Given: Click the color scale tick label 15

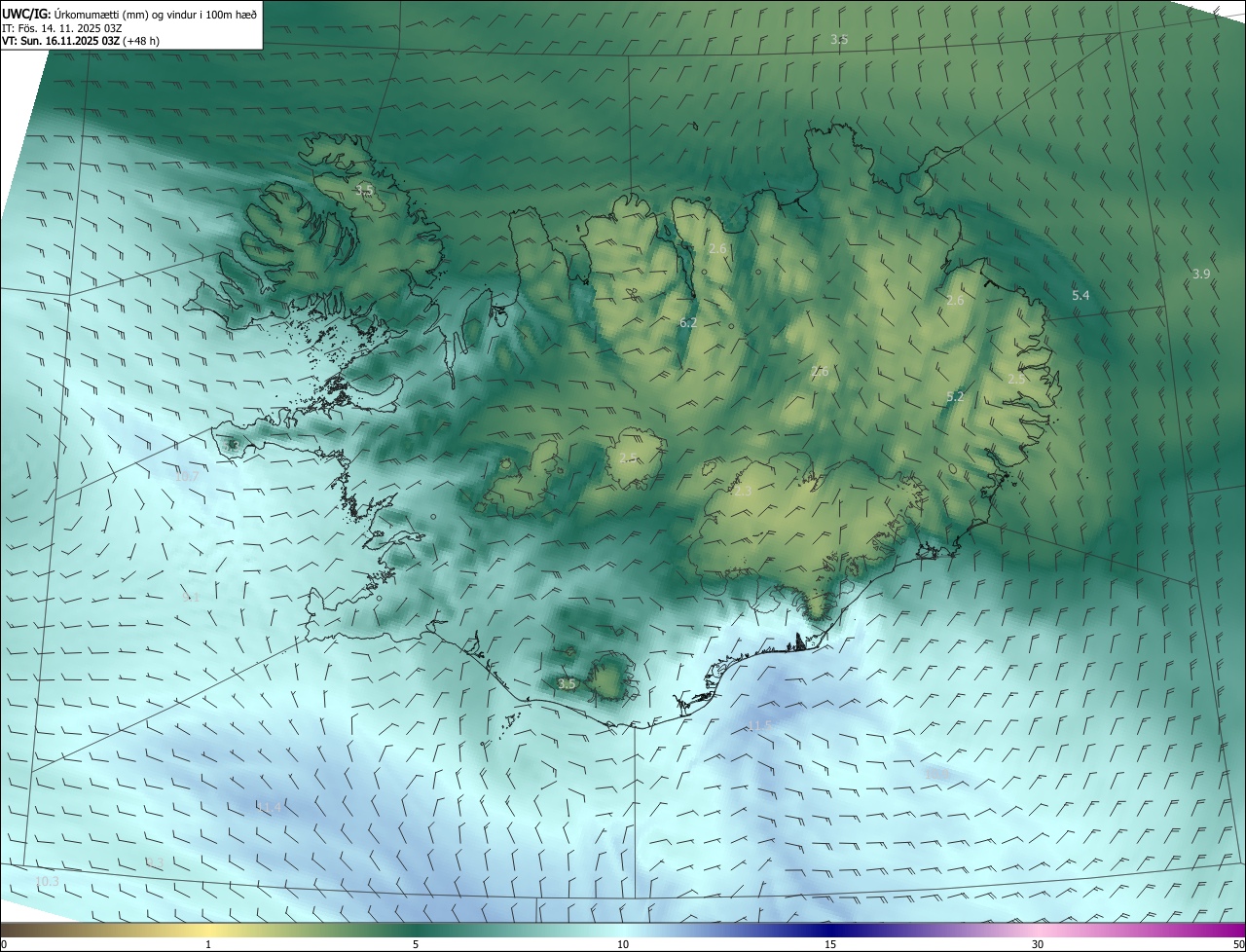Looking at the screenshot, I should [830, 944].
